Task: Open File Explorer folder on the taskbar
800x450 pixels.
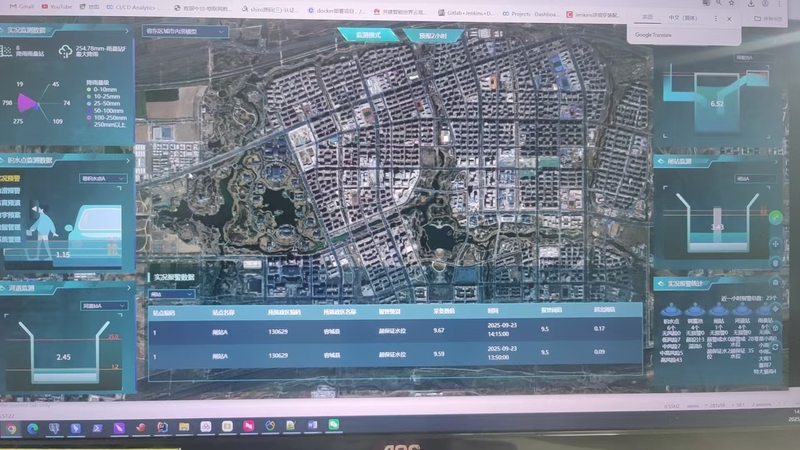Action: (x=184, y=427)
